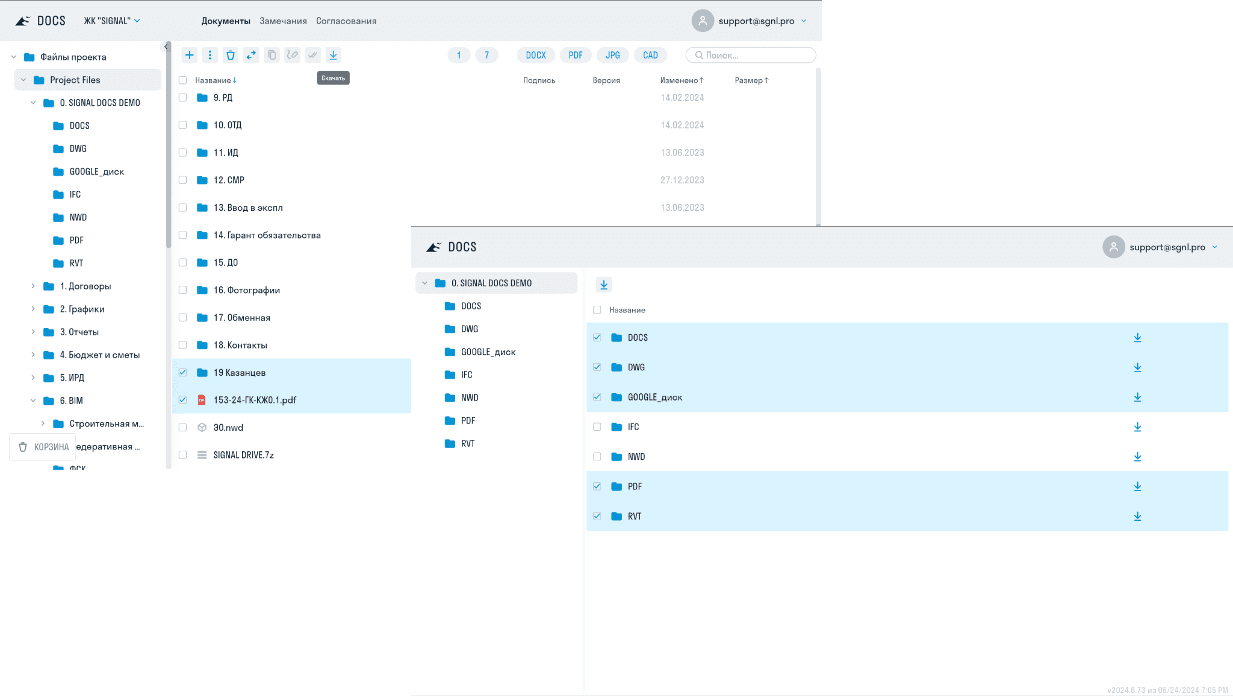
Task: Expand the 1. Договоры tree folder
Action: (33, 286)
